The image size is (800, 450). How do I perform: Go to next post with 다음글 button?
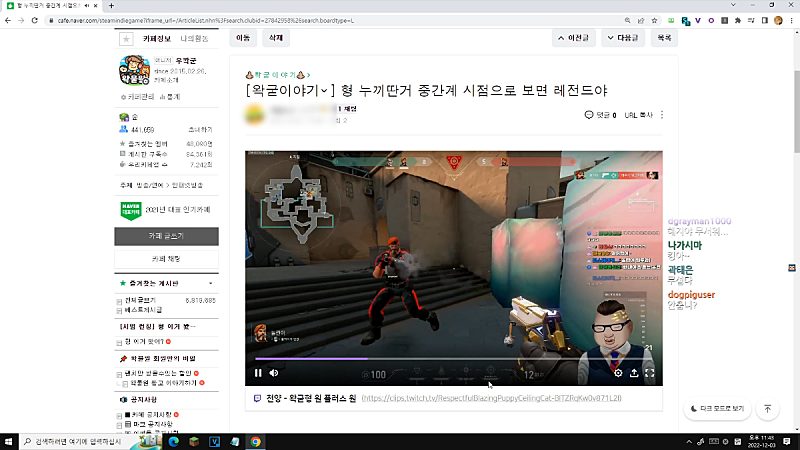pos(623,38)
